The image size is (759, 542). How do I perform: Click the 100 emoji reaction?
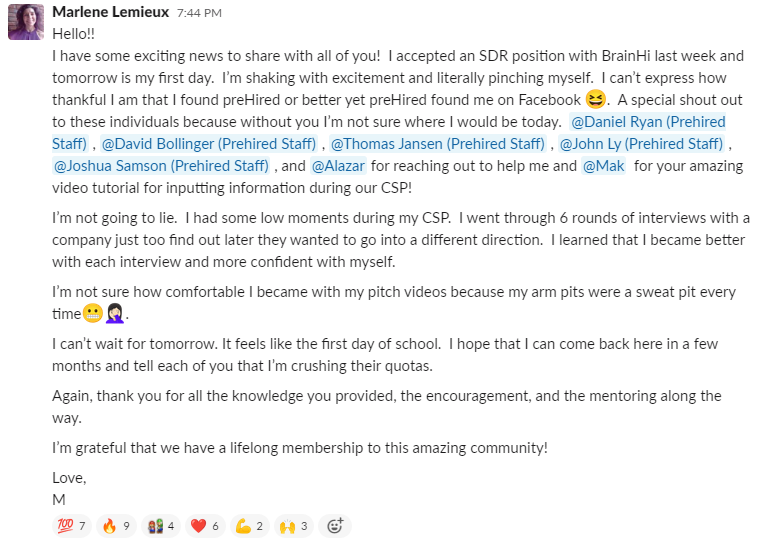[70, 525]
